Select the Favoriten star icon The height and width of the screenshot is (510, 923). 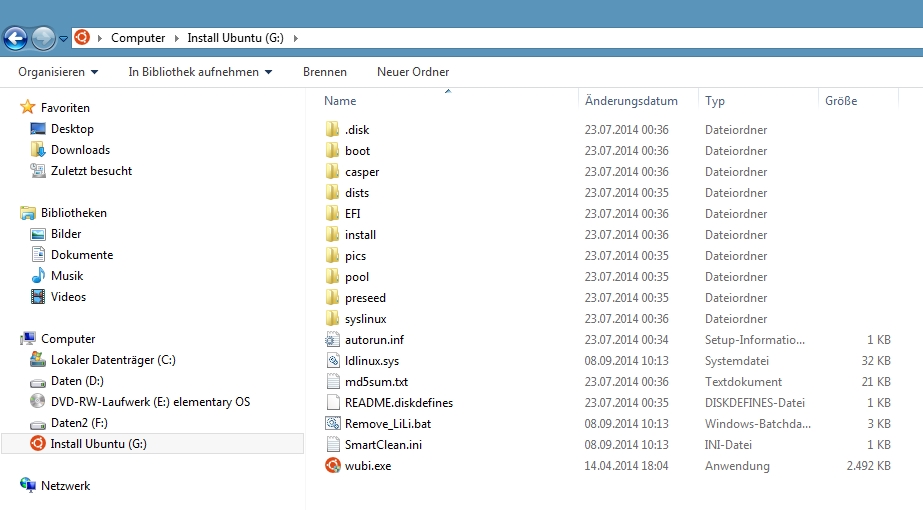(x=28, y=107)
